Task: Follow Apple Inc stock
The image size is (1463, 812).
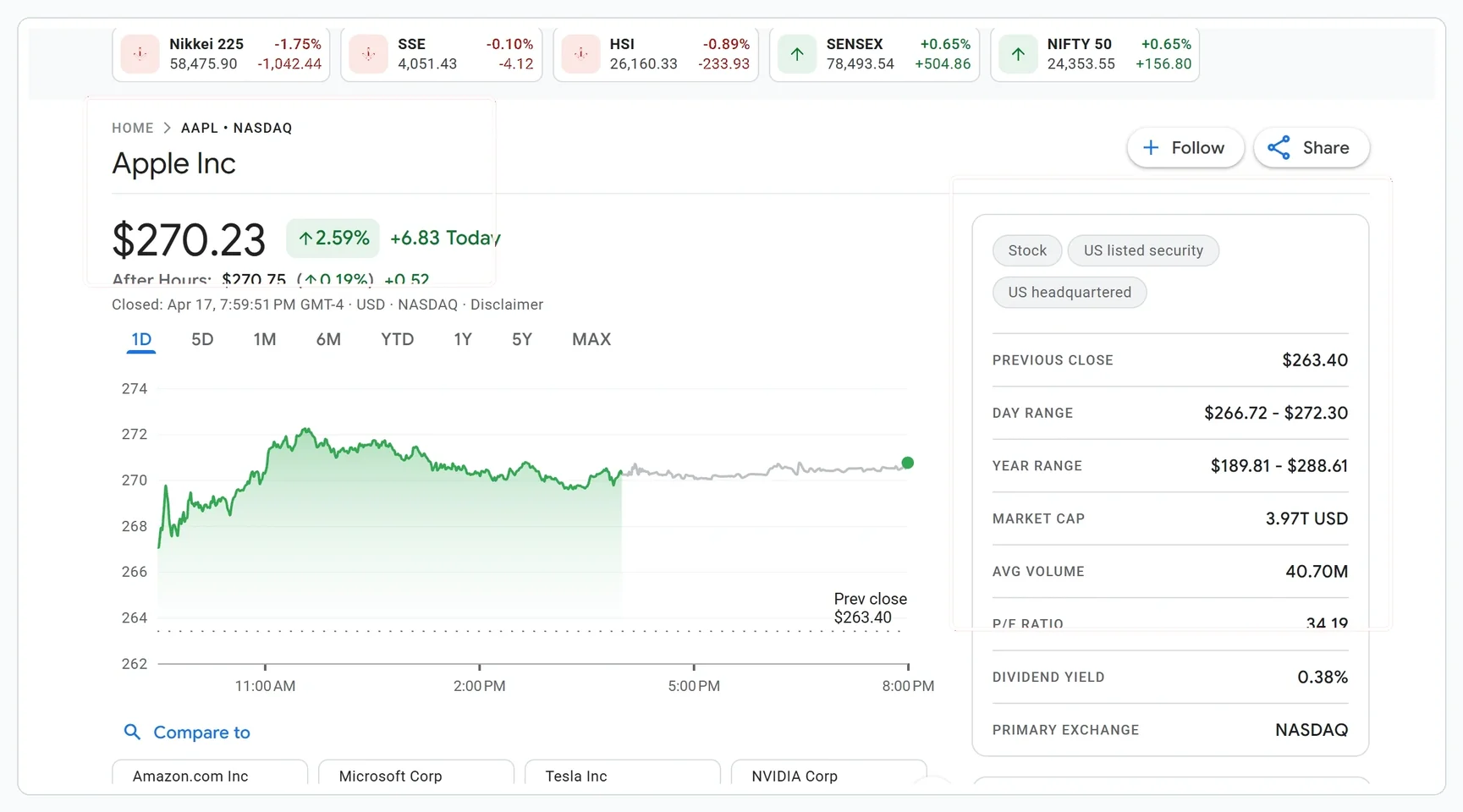Action: click(1185, 148)
